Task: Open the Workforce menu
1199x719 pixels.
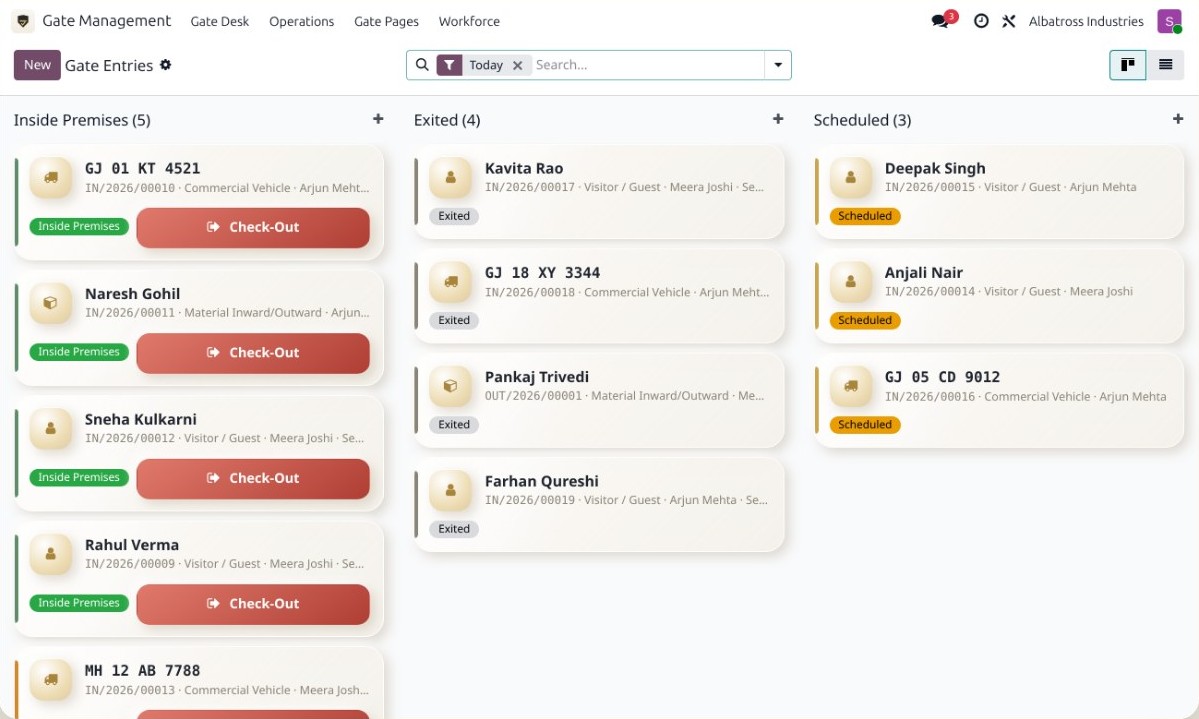Action: (469, 21)
